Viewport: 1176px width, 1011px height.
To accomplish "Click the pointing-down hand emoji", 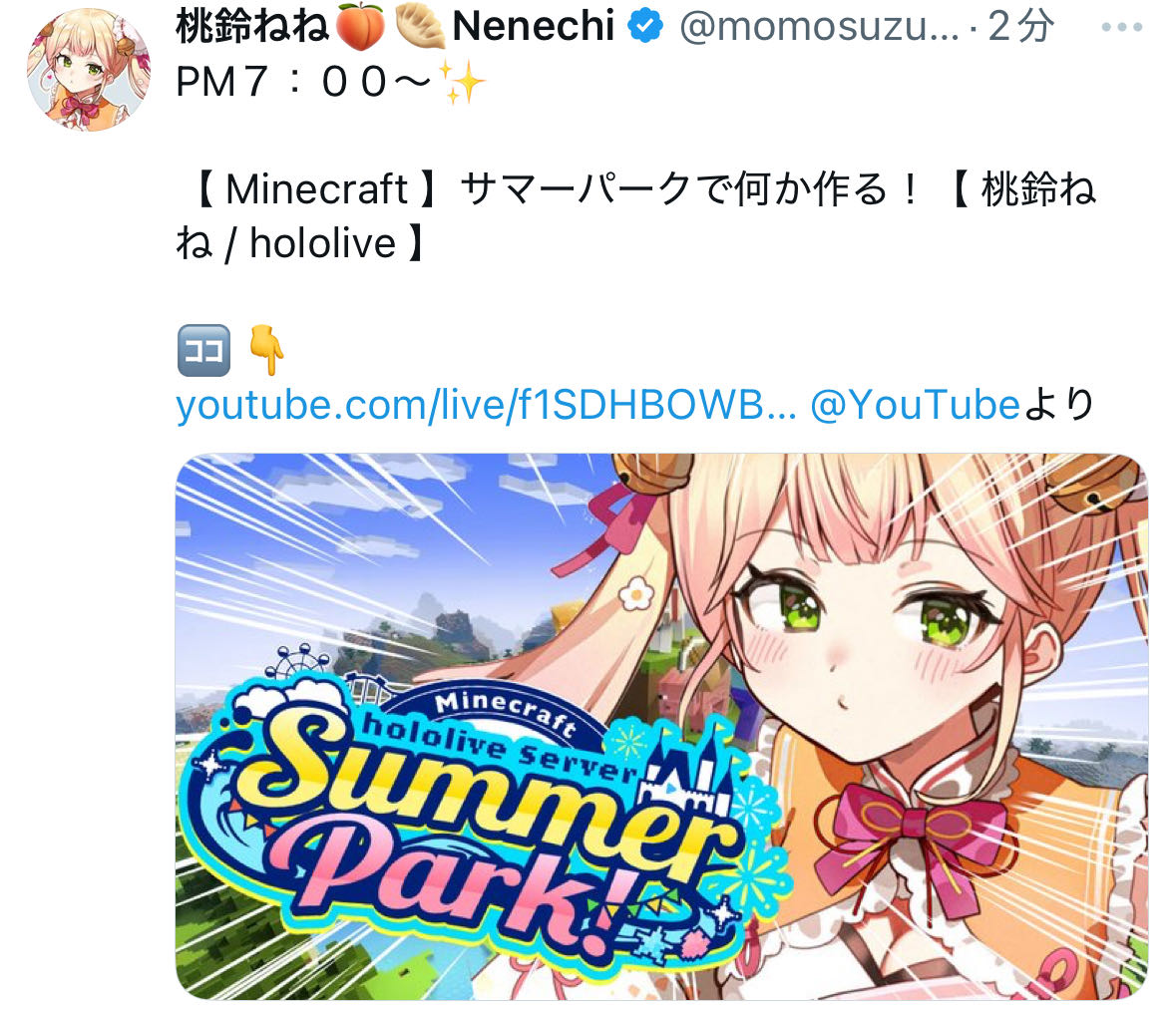I will click(266, 350).
